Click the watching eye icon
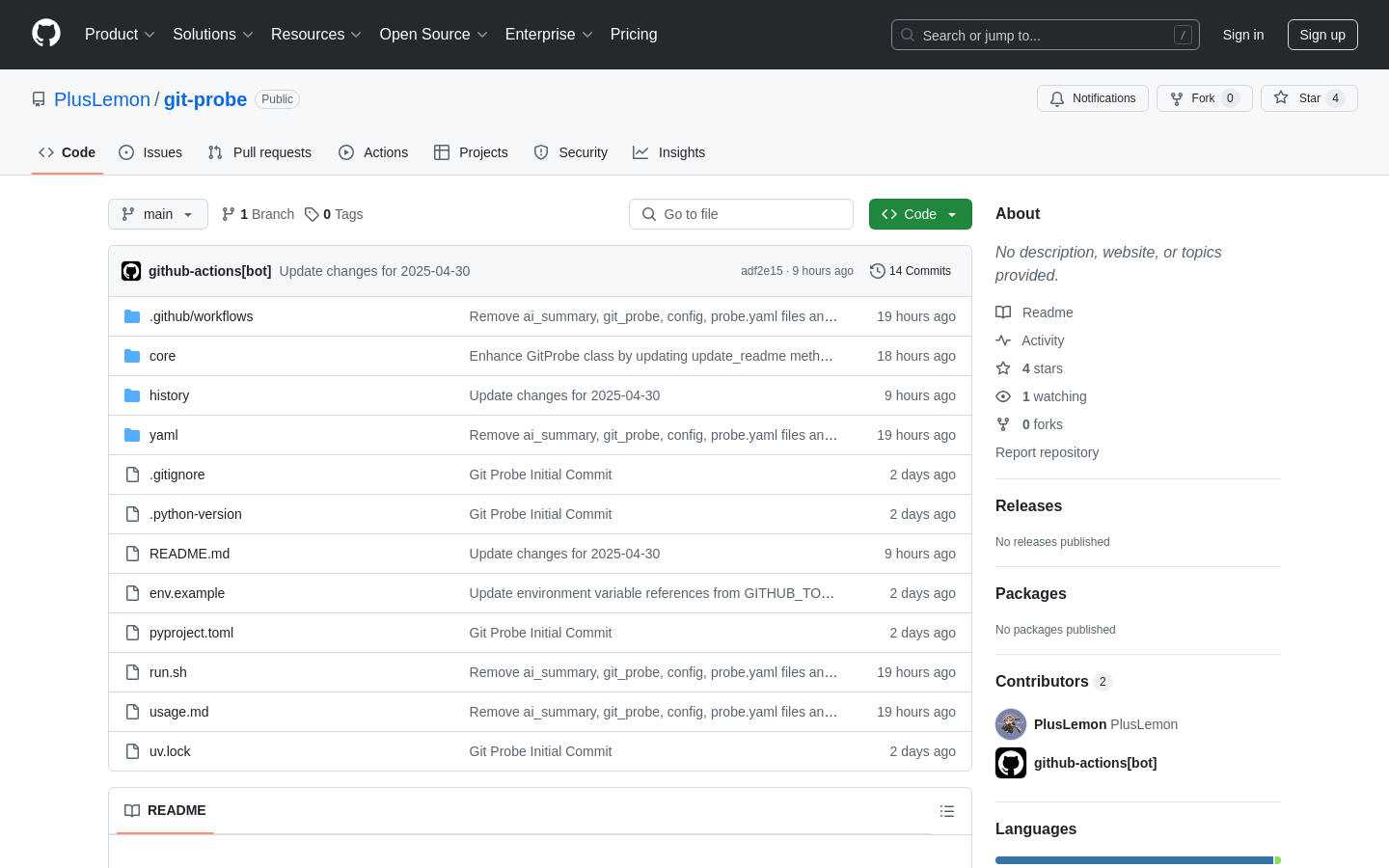This screenshot has width=1389, height=868. pyautogui.click(x=1003, y=396)
